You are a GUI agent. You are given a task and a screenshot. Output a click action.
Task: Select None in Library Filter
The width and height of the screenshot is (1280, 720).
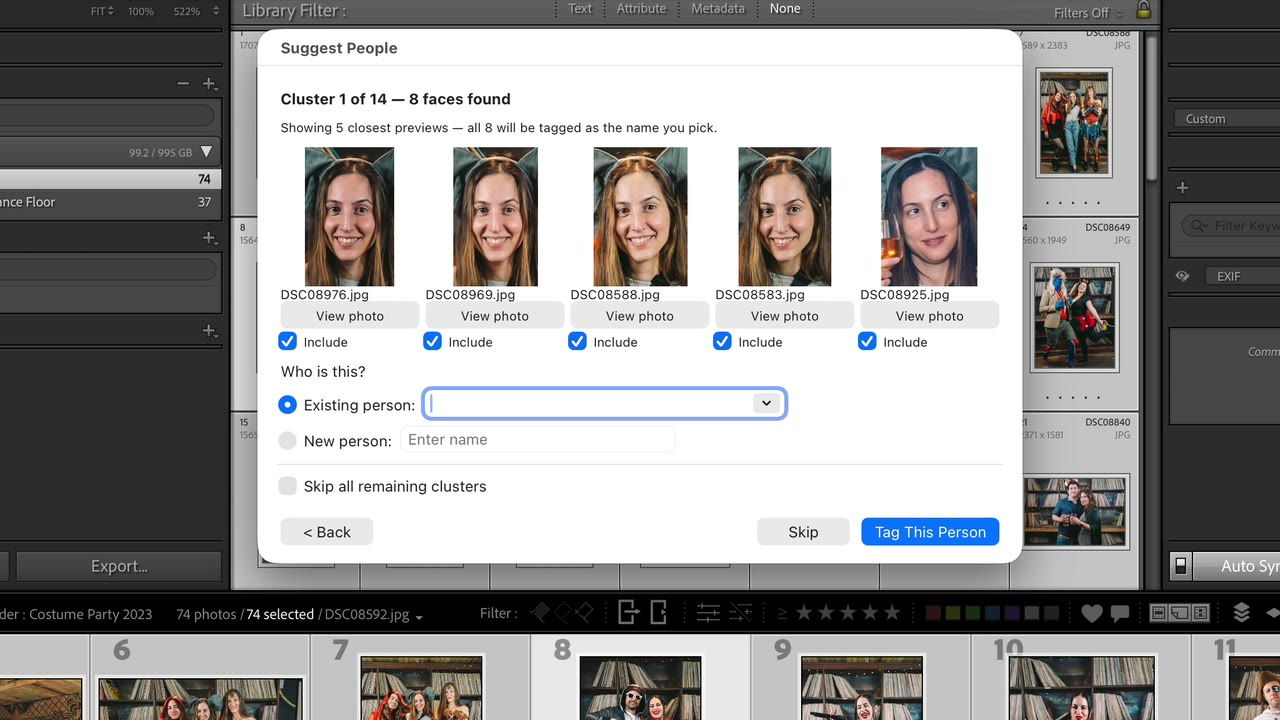click(x=785, y=8)
